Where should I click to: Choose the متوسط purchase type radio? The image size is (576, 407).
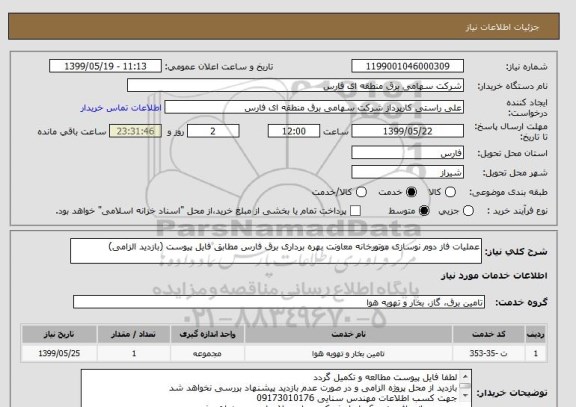pyautogui.click(x=424, y=211)
